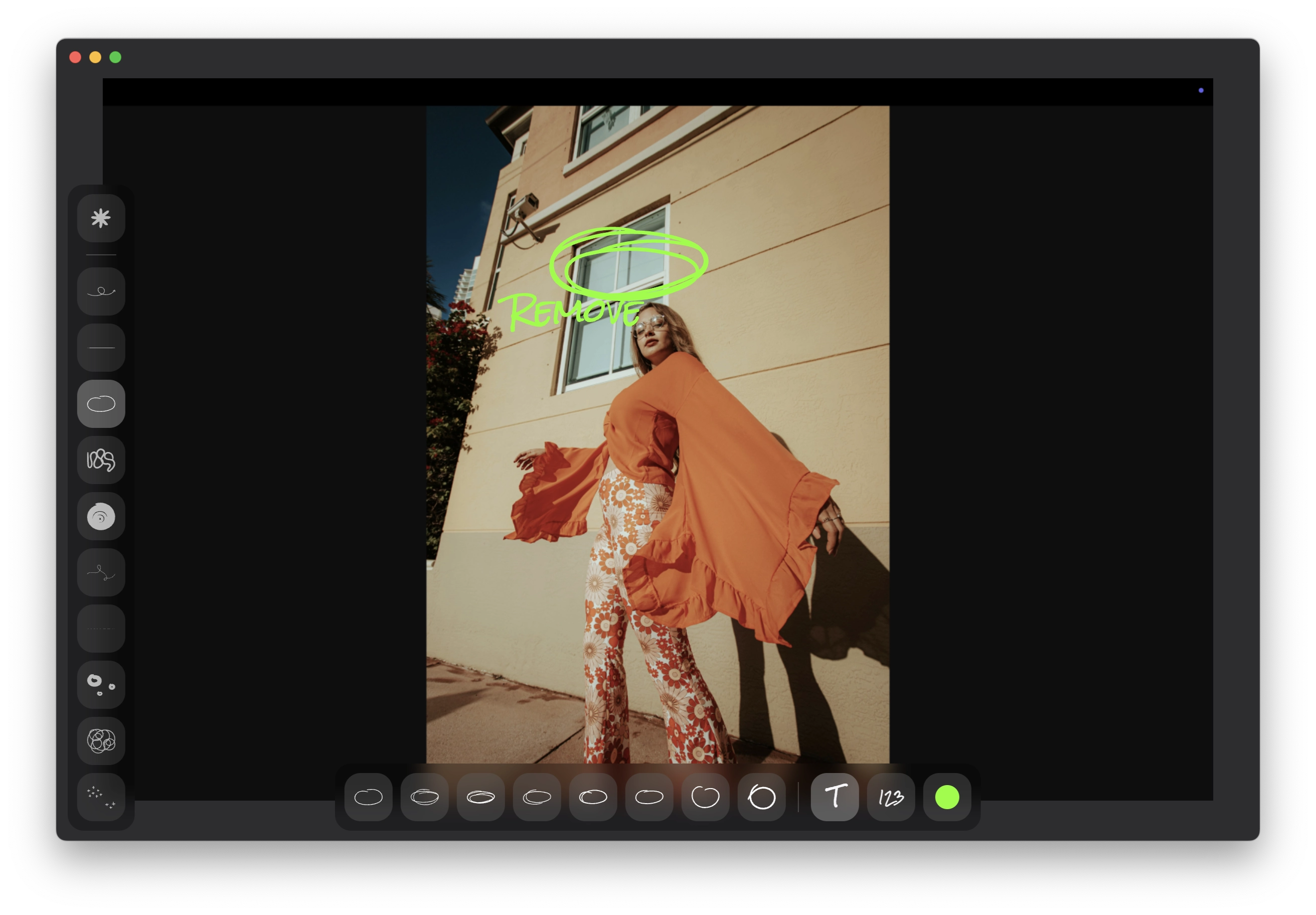Open the green color swatch picker

pyautogui.click(x=947, y=797)
